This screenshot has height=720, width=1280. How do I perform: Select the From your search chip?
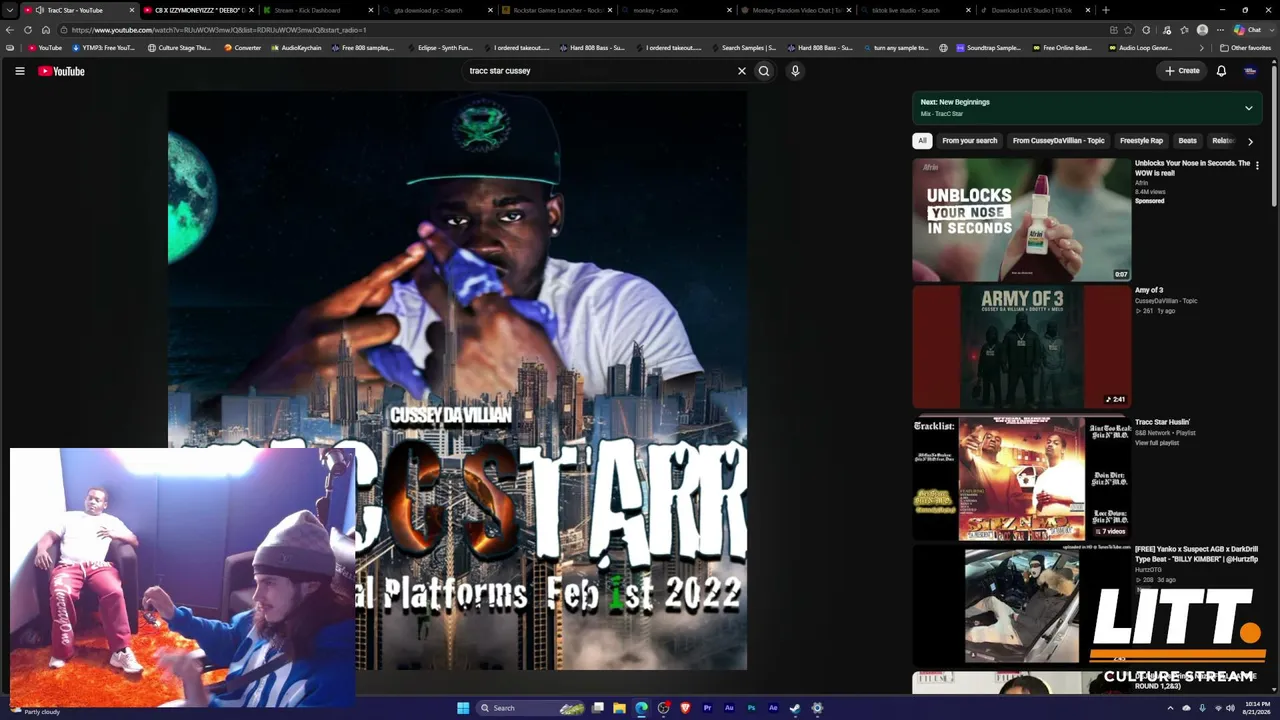[969, 141]
